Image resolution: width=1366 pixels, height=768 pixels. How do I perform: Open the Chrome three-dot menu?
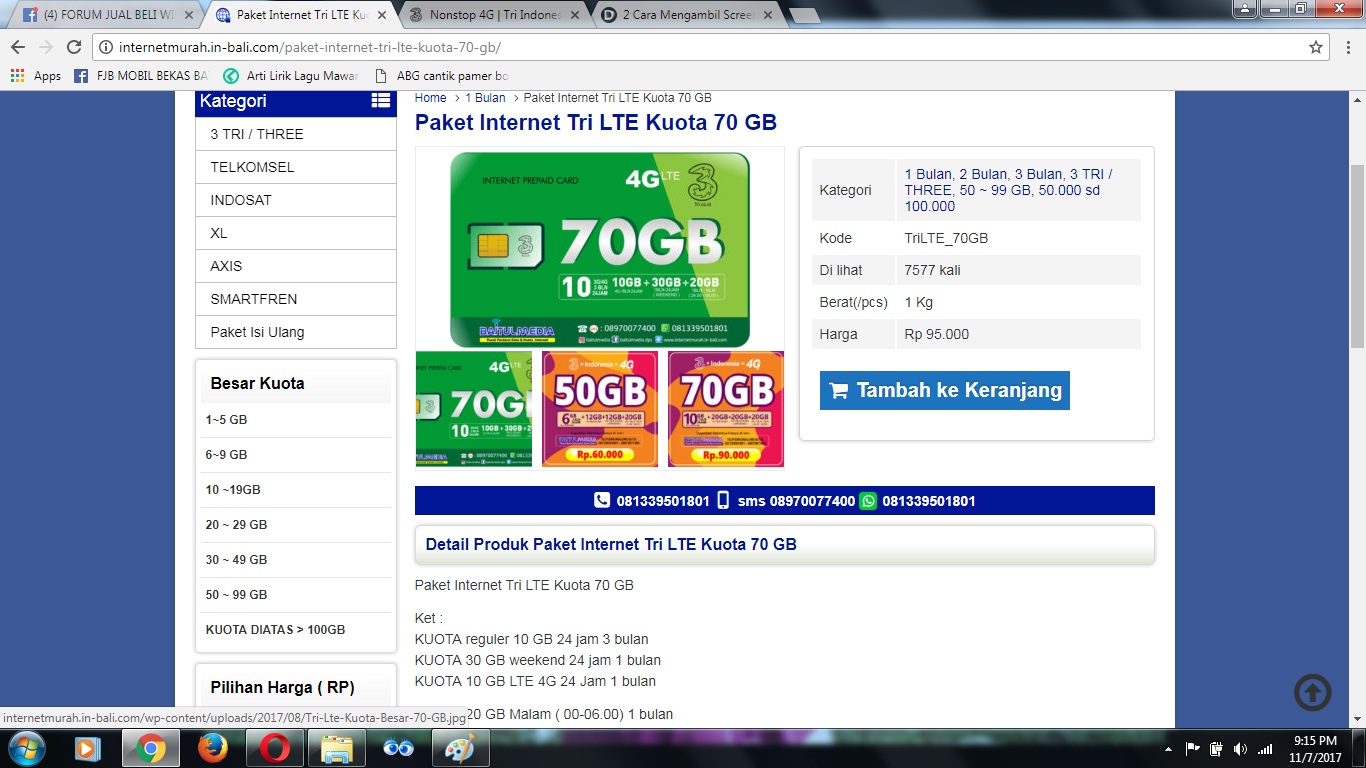click(x=1347, y=47)
